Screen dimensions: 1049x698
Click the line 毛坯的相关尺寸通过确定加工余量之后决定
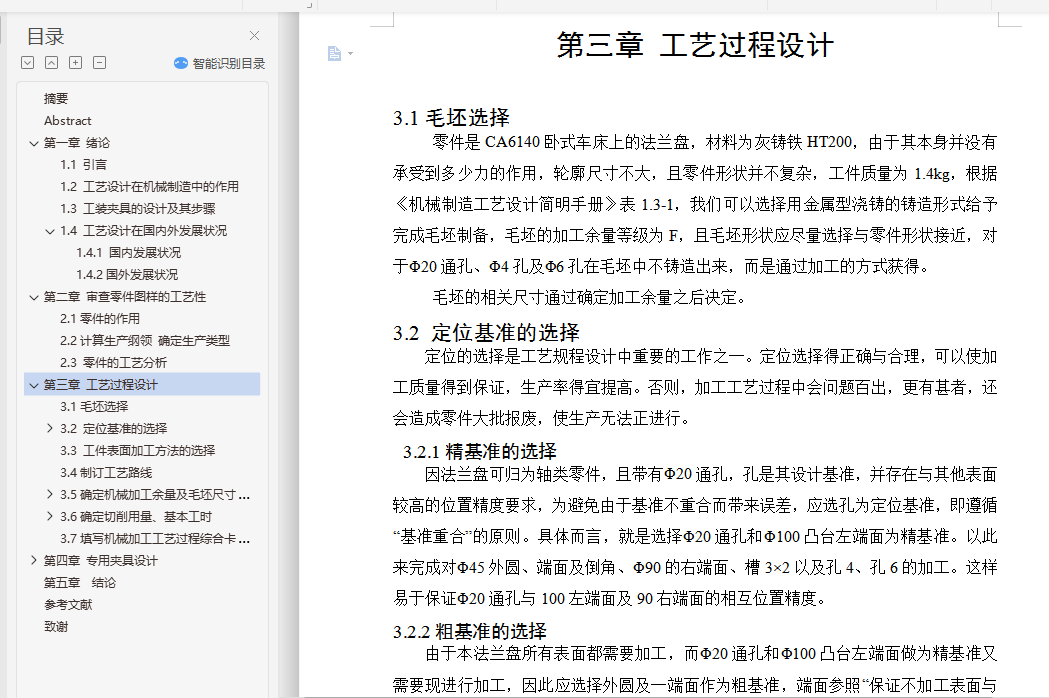590,298
